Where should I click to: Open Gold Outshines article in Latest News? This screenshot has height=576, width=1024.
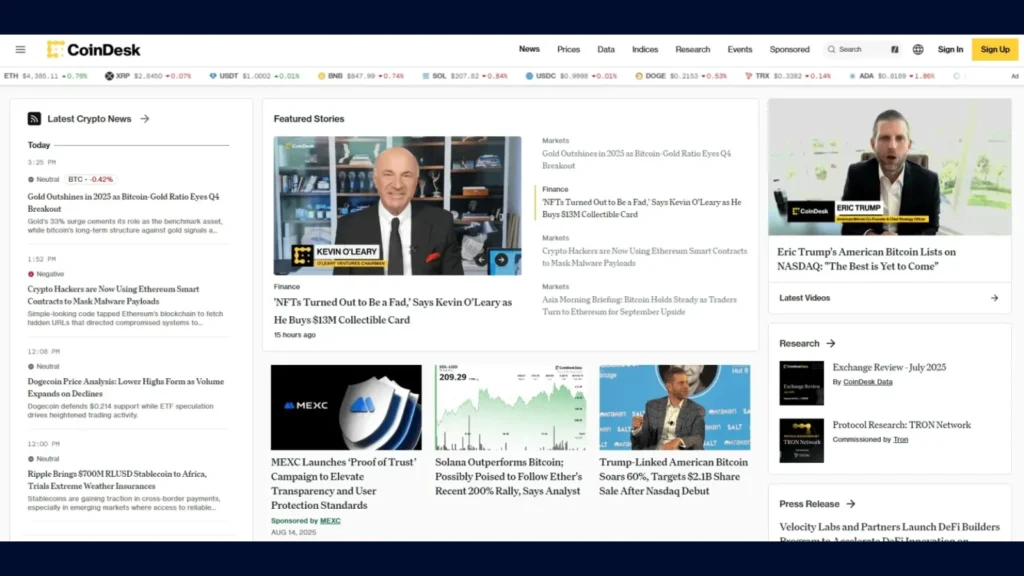point(123,202)
